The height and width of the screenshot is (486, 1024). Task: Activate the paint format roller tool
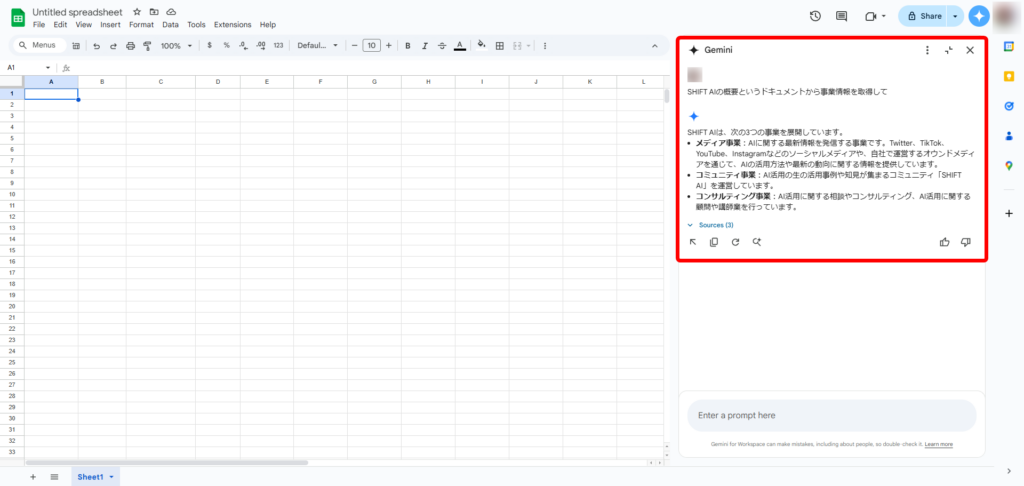[147, 46]
